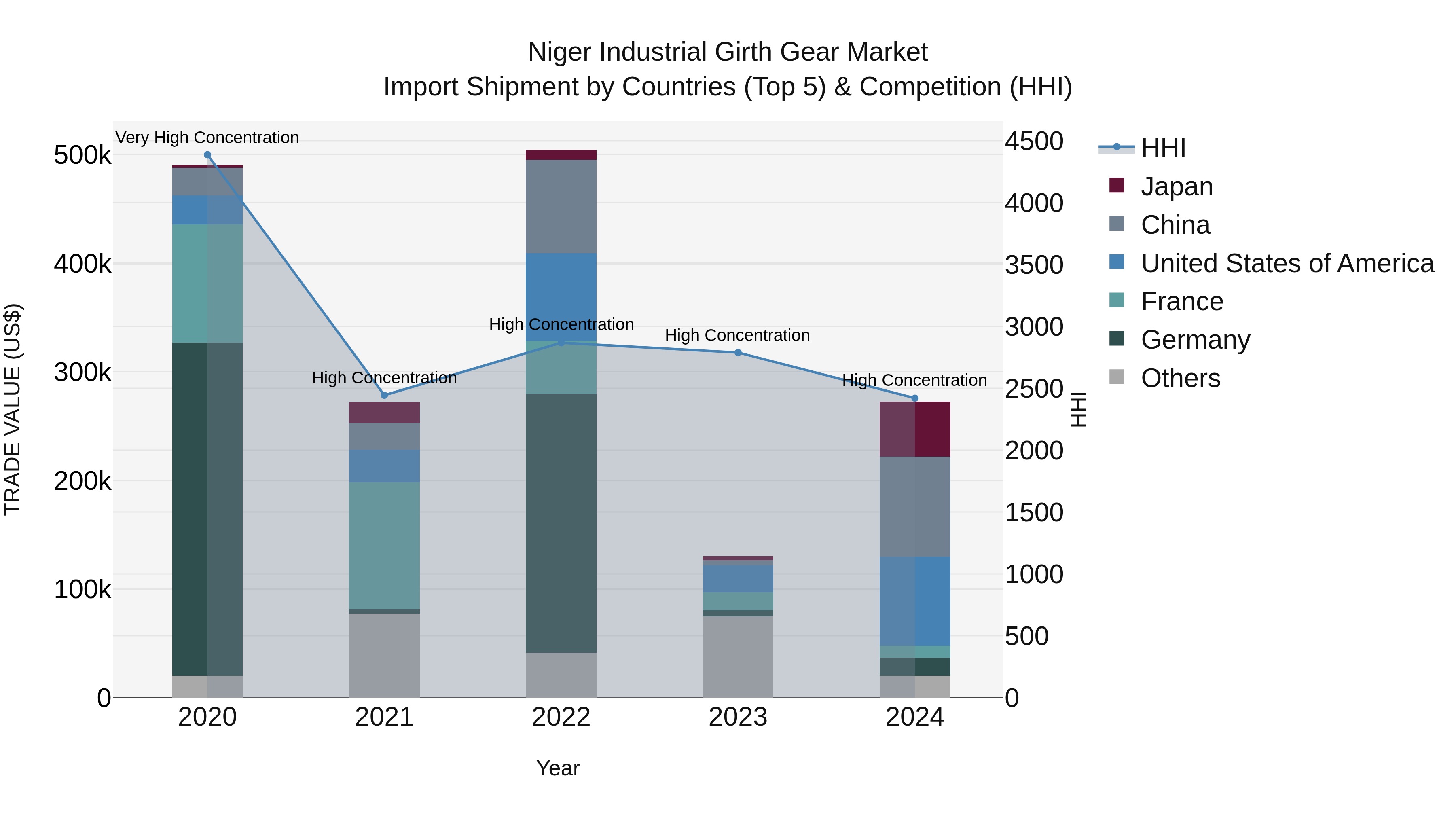This screenshot has height=819, width=1456.
Task: Click the France teal legend swatch
Action: [1117, 300]
